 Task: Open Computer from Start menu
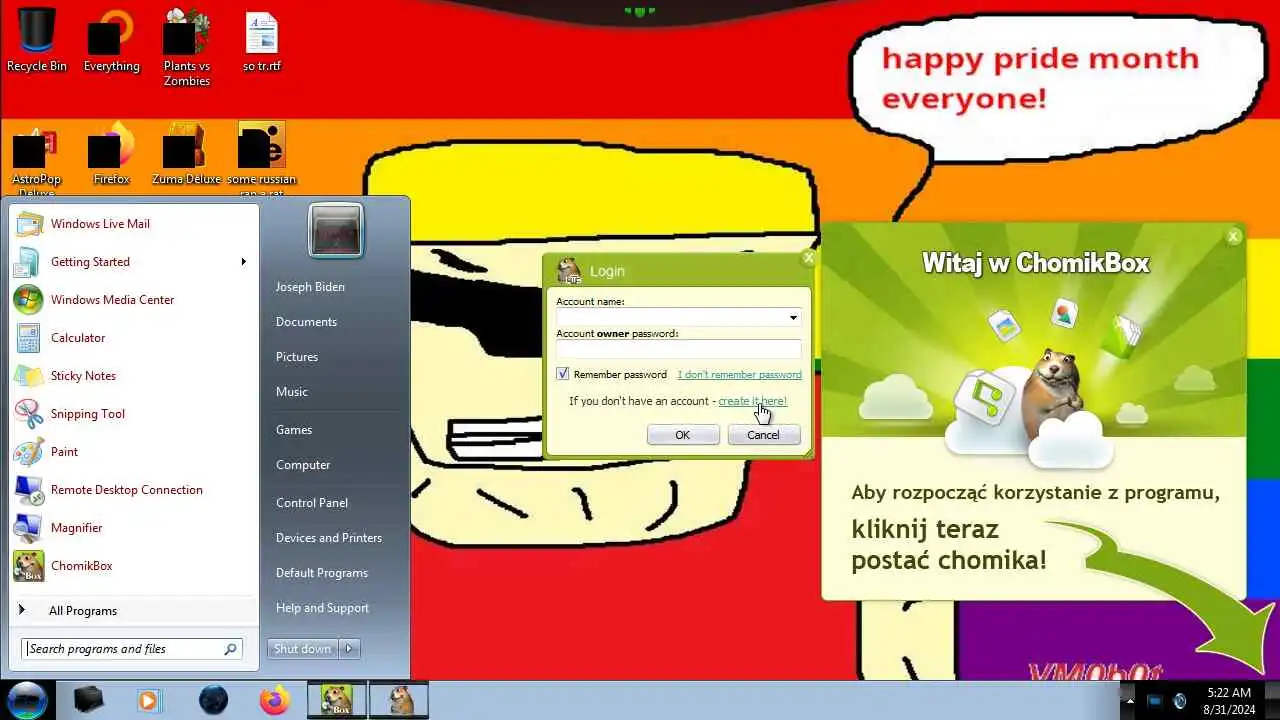[x=303, y=465]
